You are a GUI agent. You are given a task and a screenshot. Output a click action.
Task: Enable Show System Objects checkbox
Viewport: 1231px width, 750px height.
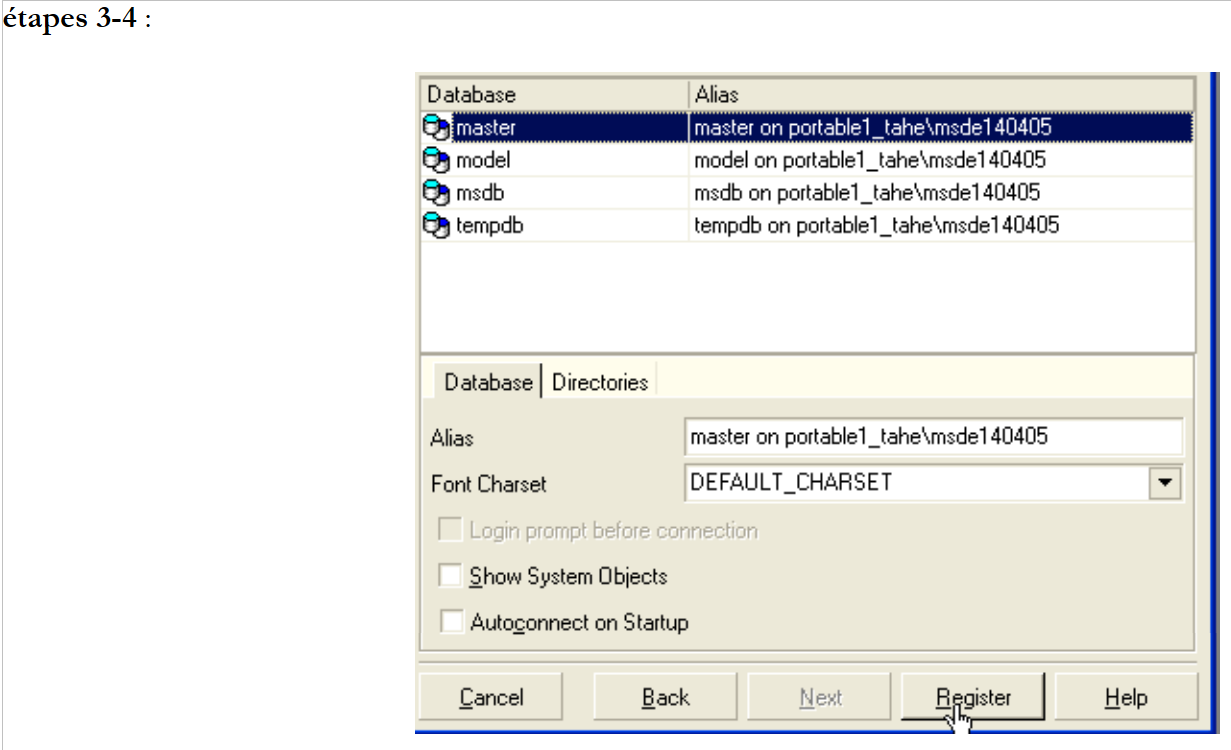452,577
